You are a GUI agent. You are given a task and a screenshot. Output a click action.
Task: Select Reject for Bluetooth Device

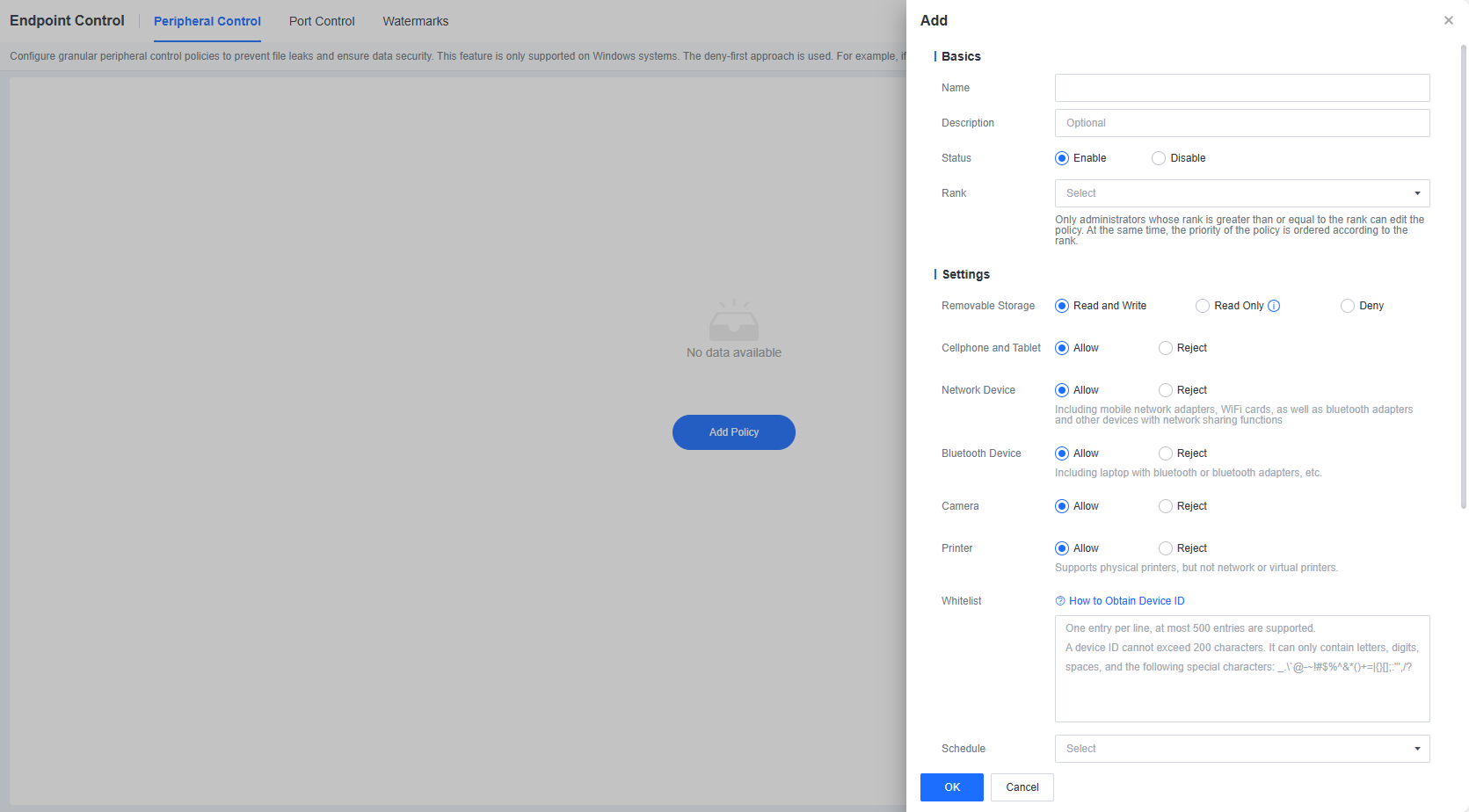click(1166, 453)
